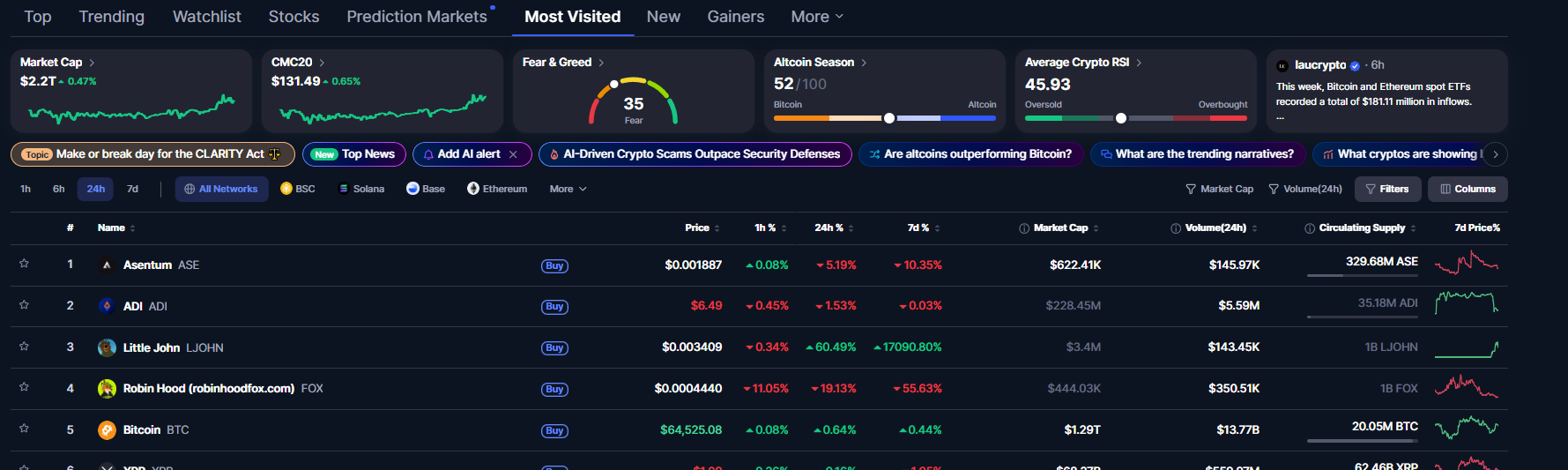The image size is (1568, 470).
Task: Click the Base network icon filter
Action: tap(412, 189)
